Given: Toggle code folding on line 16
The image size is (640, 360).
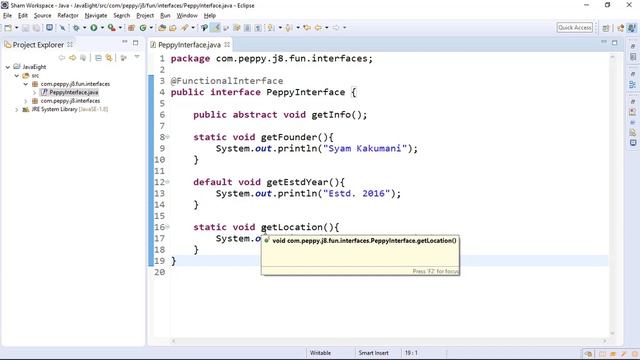Looking at the screenshot, I should [x=167, y=227].
